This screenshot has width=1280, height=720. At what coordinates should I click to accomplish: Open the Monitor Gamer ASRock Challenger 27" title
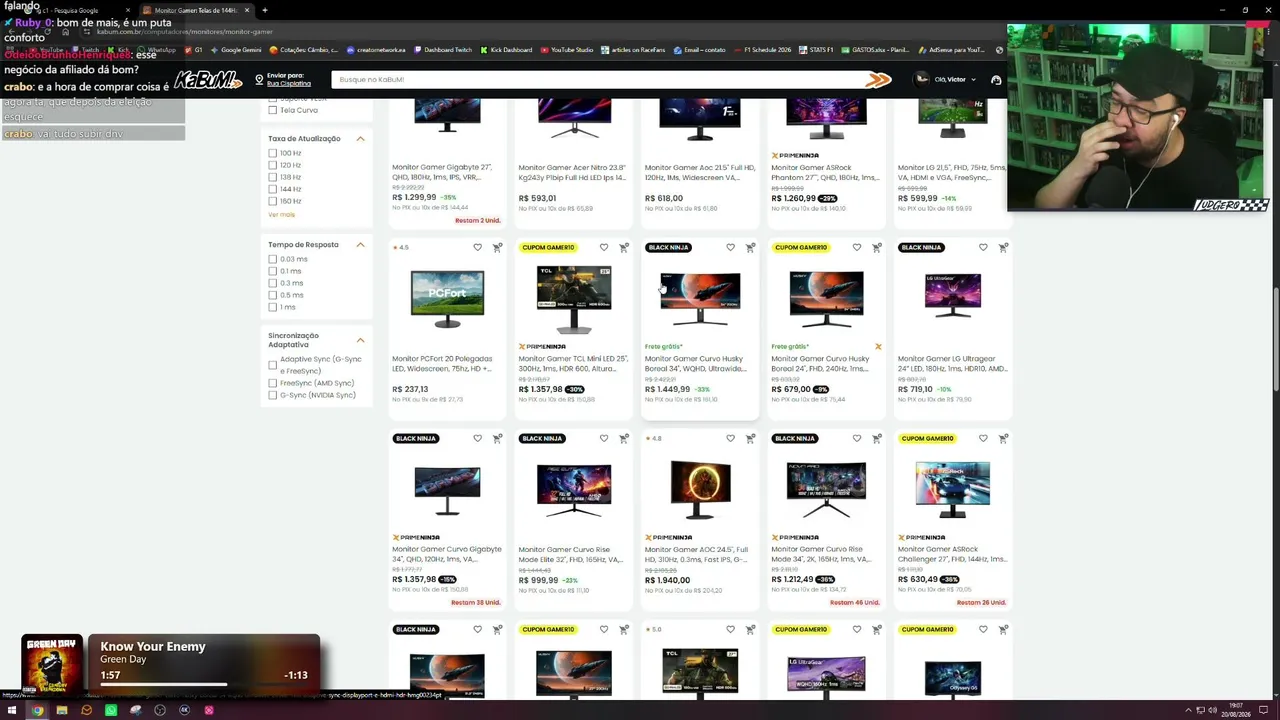tap(951, 554)
